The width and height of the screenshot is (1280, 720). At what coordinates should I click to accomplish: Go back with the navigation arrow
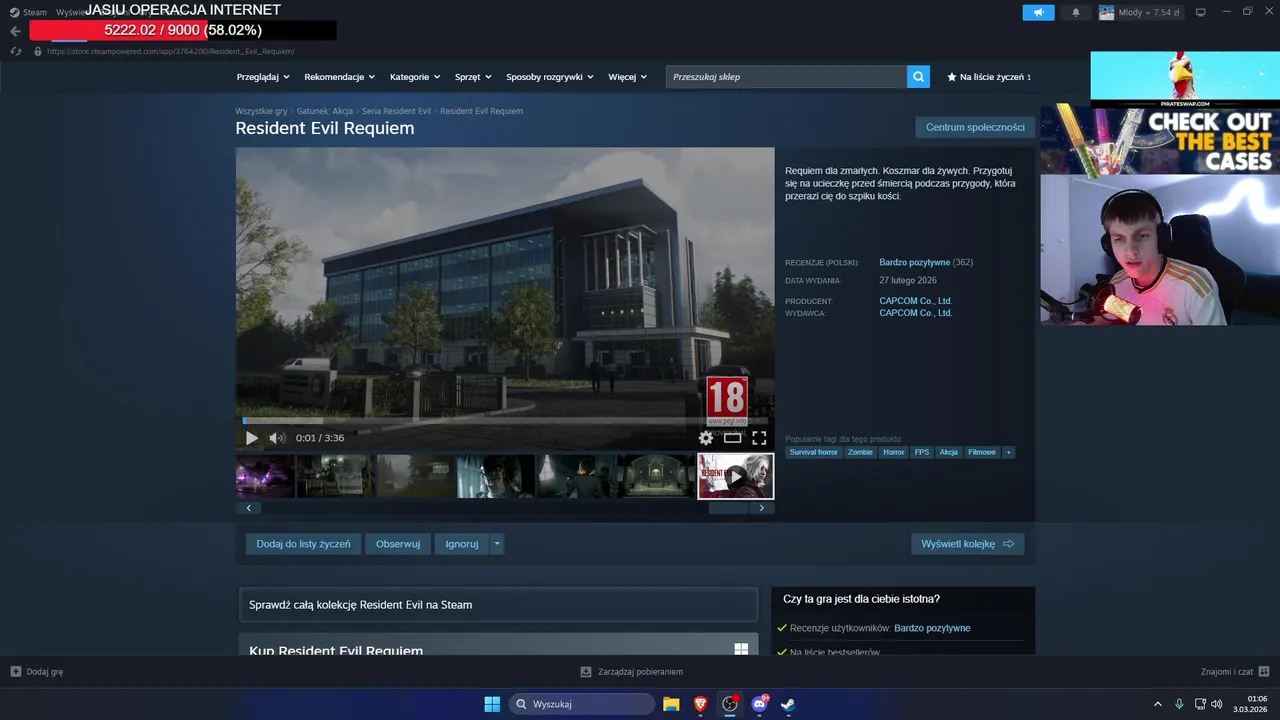click(15, 31)
